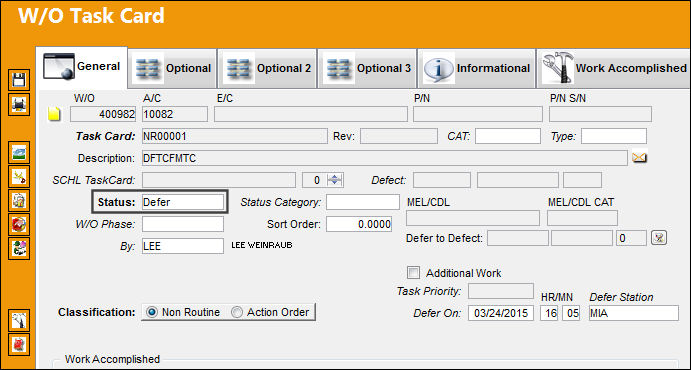
Task: Click the LEE WEINRAUB name text
Action: pyautogui.click(x=262, y=245)
